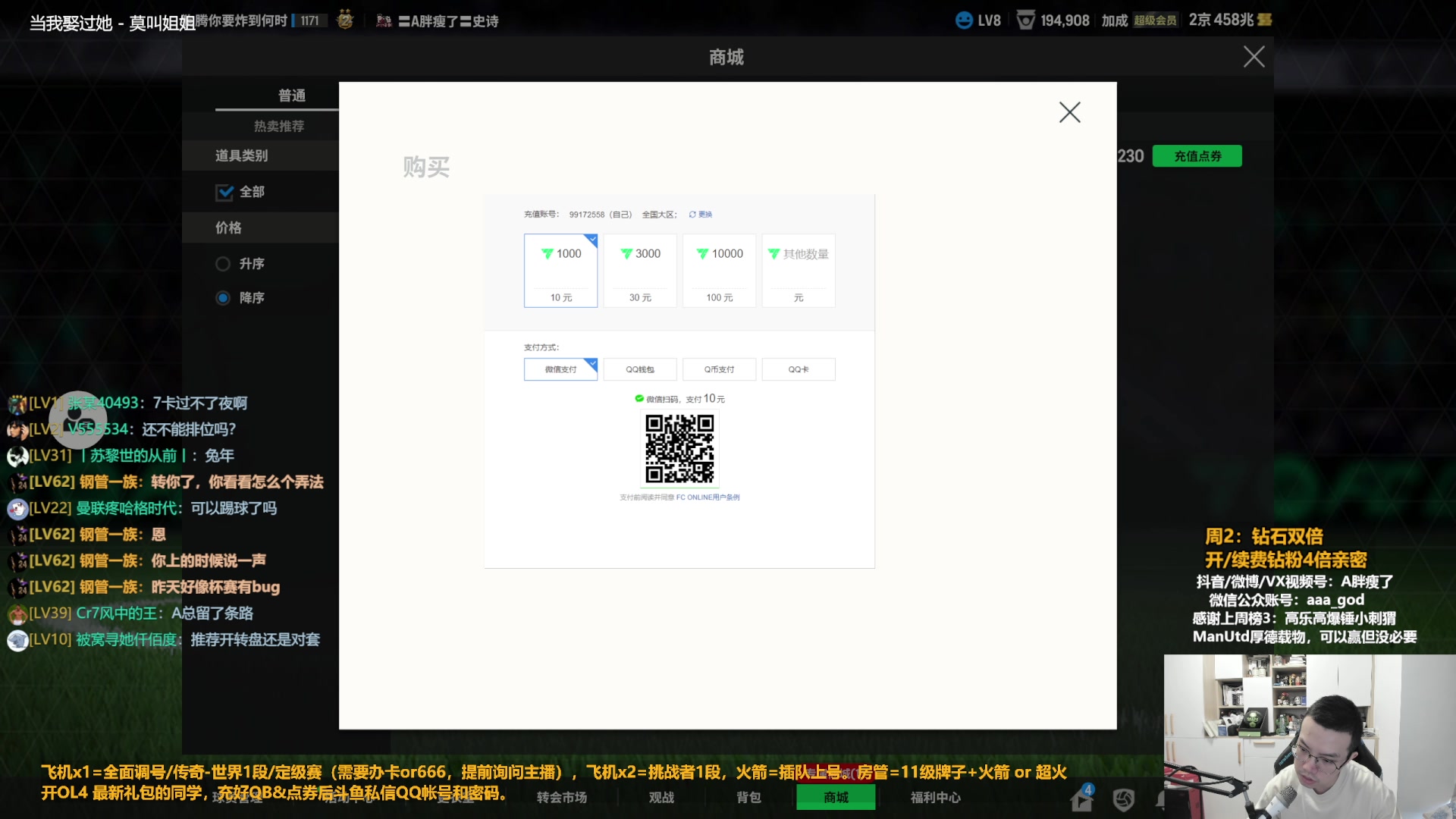Click the trophy icon next to 194,908 points
The width and height of the screenshot is (1456, 819).
click(x=1028, y=20)
